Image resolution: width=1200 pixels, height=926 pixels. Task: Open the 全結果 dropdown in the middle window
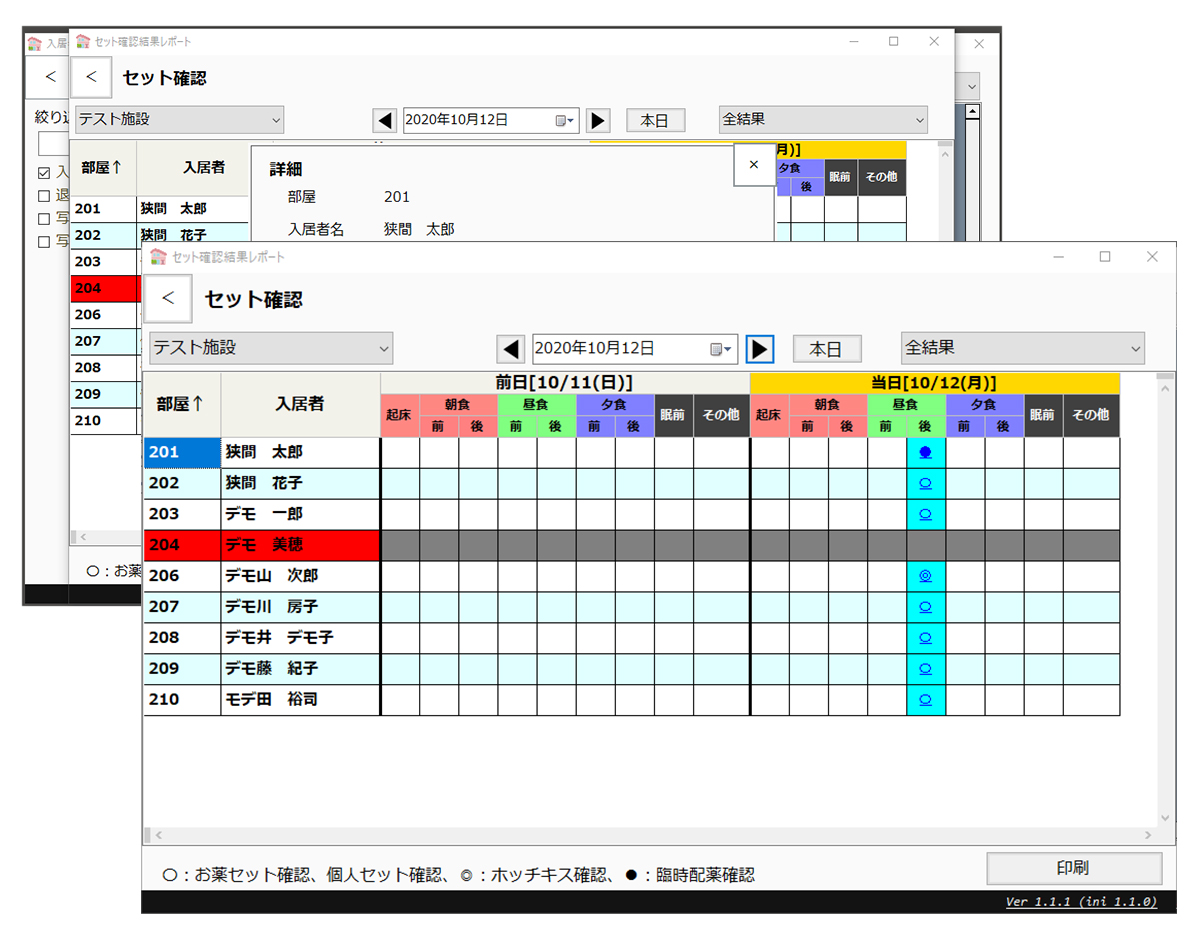822,120
